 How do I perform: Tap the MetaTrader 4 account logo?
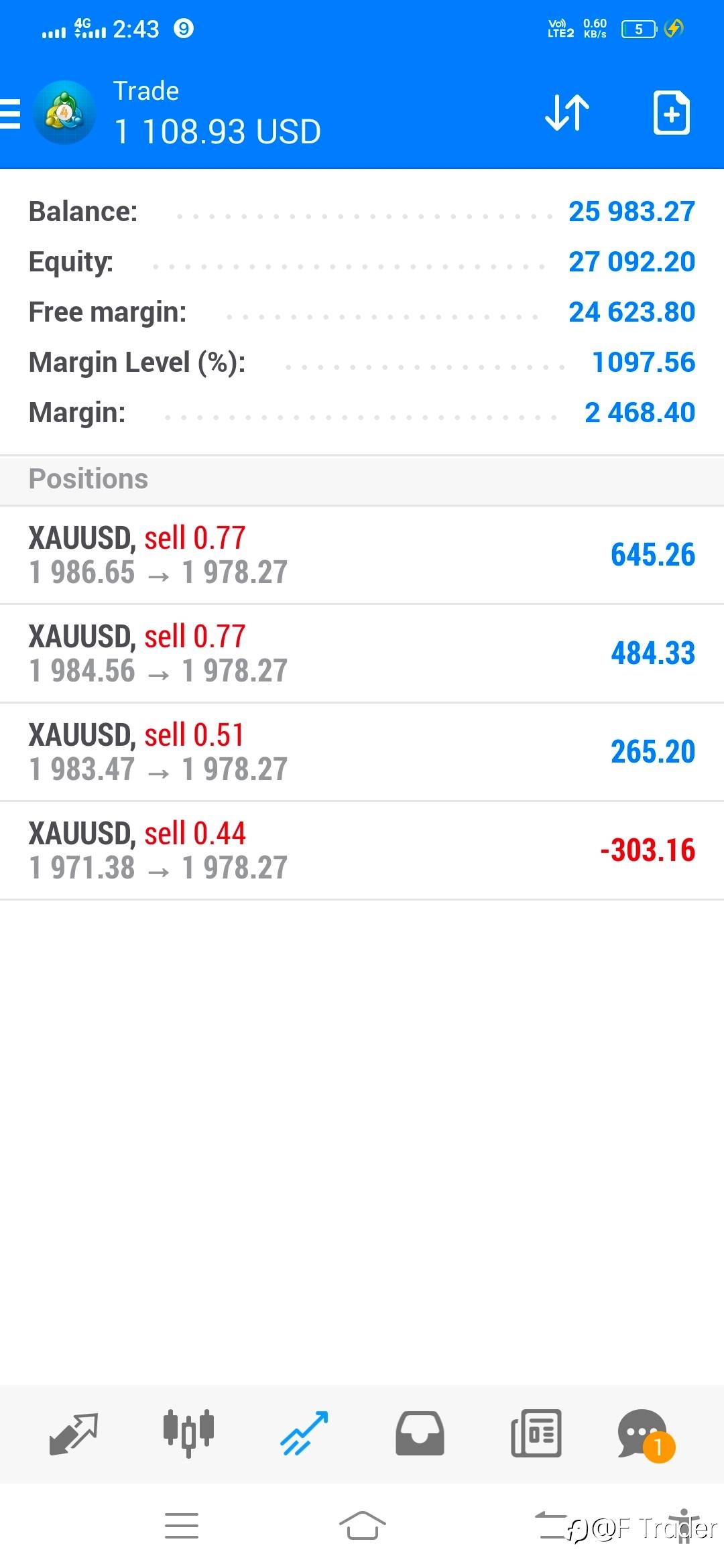point(64,113)
